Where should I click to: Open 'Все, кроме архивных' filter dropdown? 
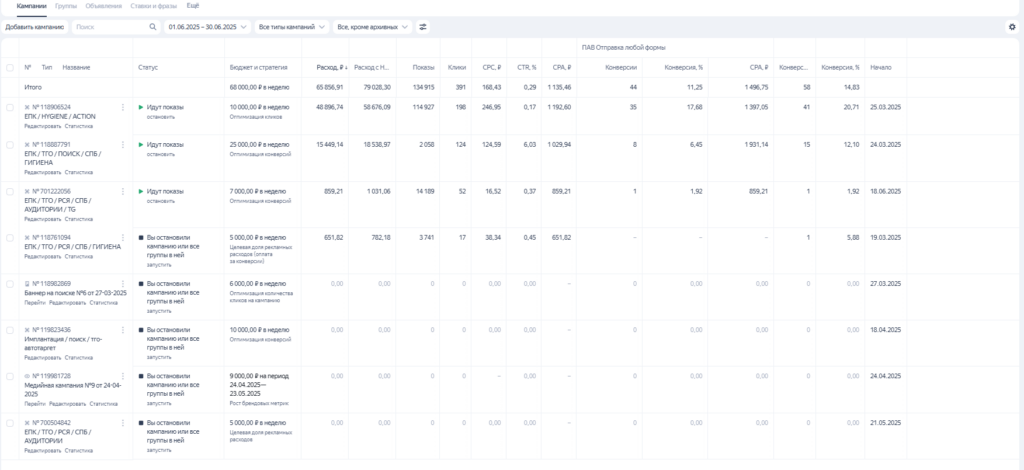tap(372, 27)
